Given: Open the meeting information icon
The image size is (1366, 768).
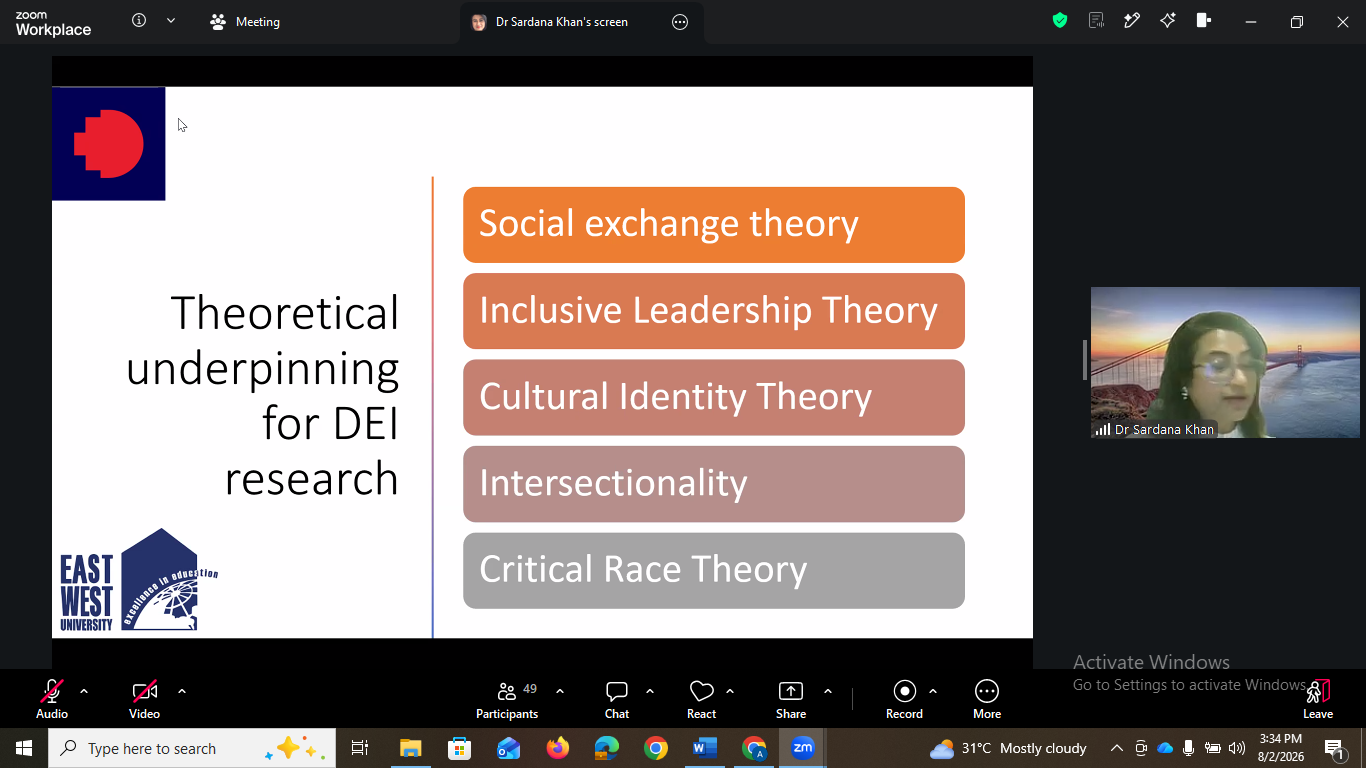Looking at the screenshot, I should click(x=139, y=21).
